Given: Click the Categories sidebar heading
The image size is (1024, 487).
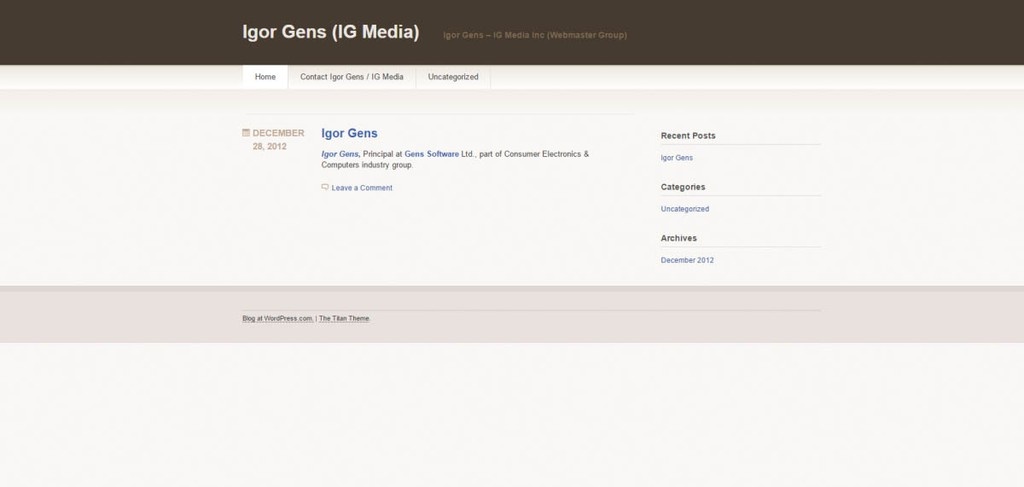Looking at the screenshot, I should 683,187.
